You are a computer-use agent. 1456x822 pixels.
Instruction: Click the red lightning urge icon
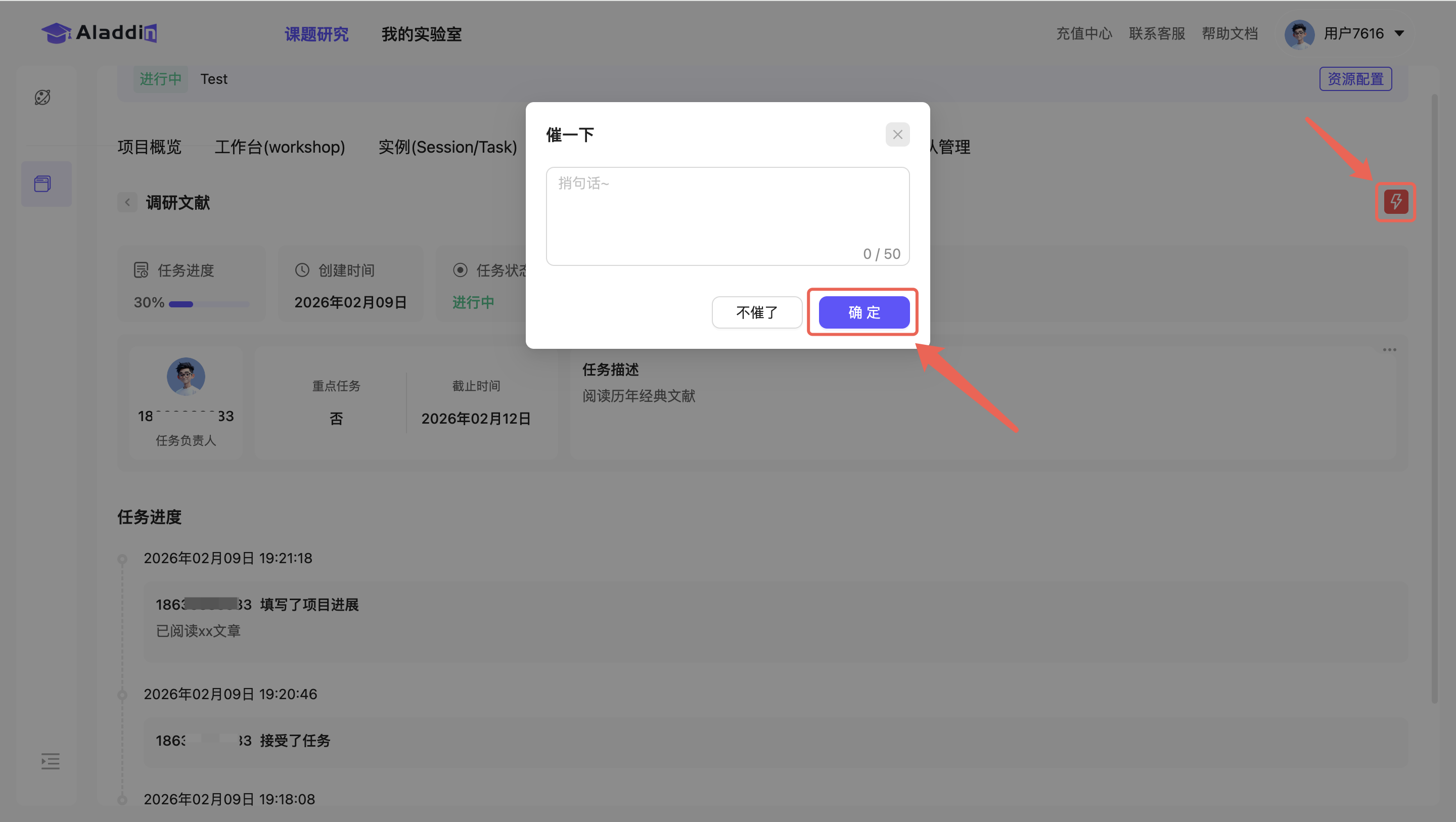coord(1395,202)
